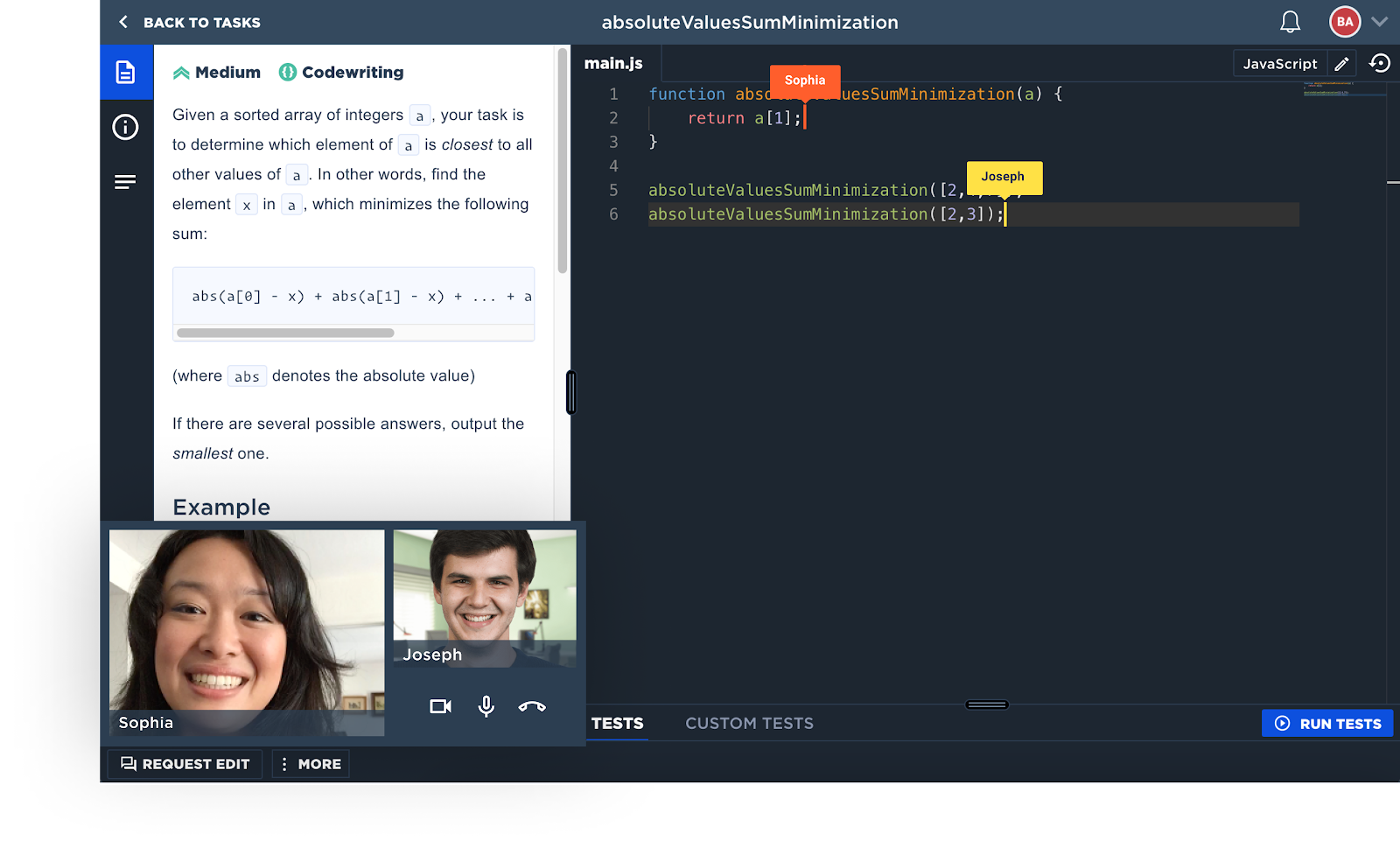Switch to the Custom Tests tab
Image resolution: width=1400 pixels, height=848 pixels.
coord(749,724)
